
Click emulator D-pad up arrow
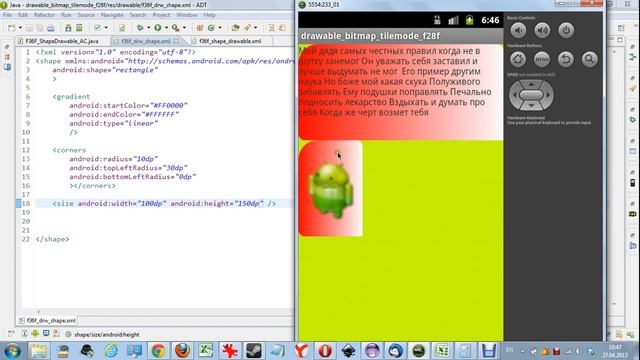[531, 84]
